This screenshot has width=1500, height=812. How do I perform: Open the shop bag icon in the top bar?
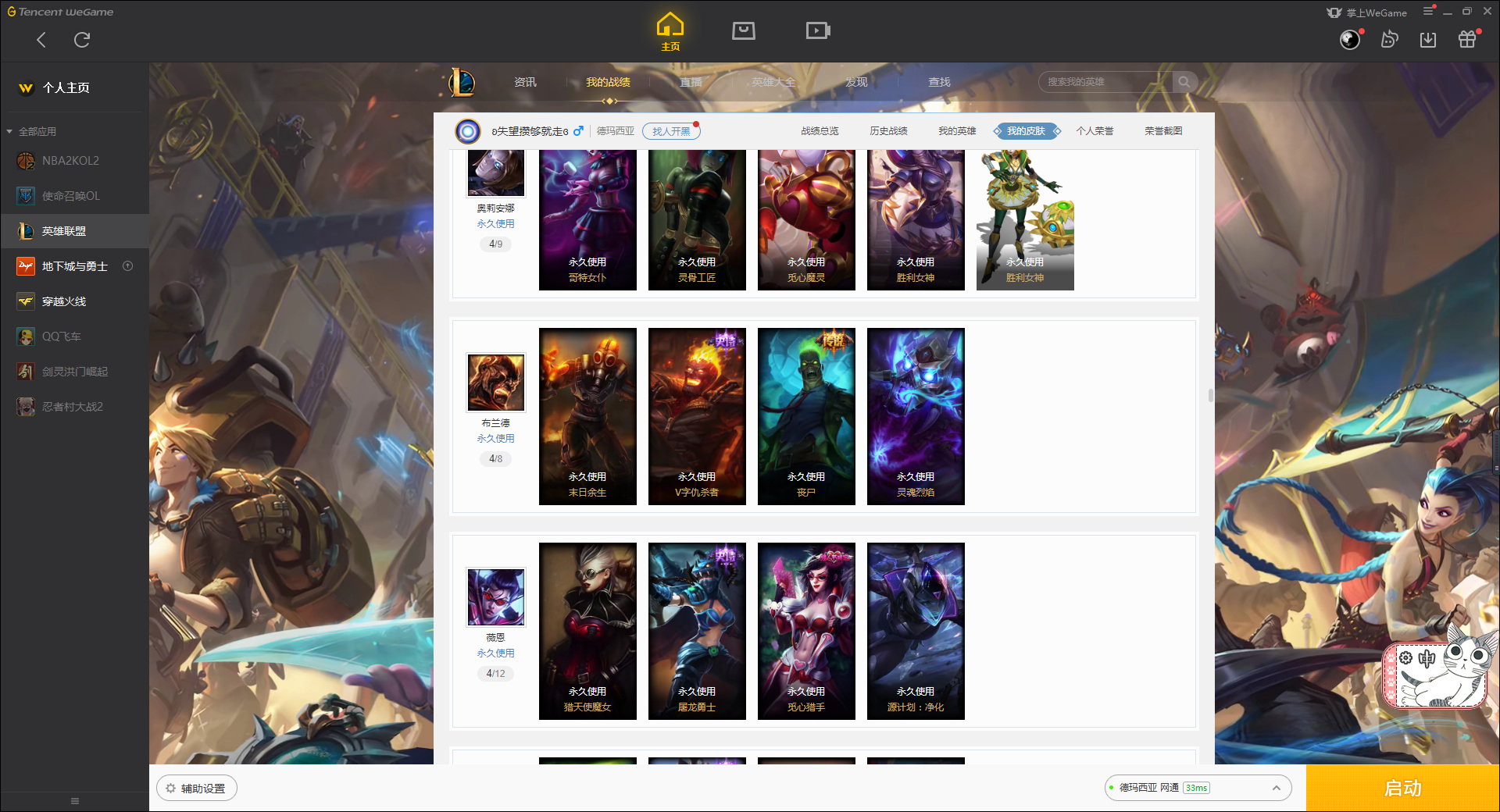(743, 30)
